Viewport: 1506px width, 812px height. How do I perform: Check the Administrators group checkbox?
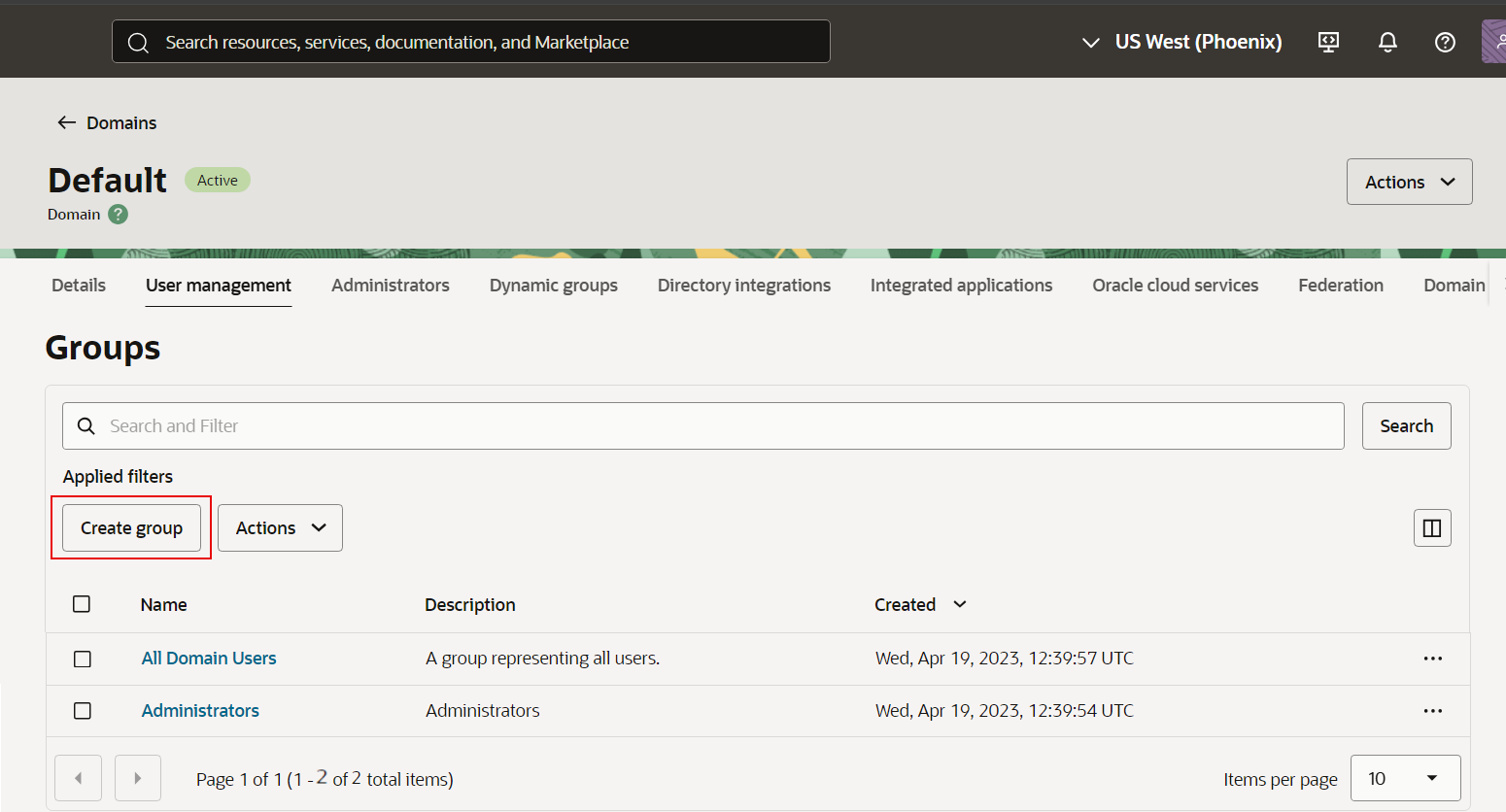[x=83, y=711]
